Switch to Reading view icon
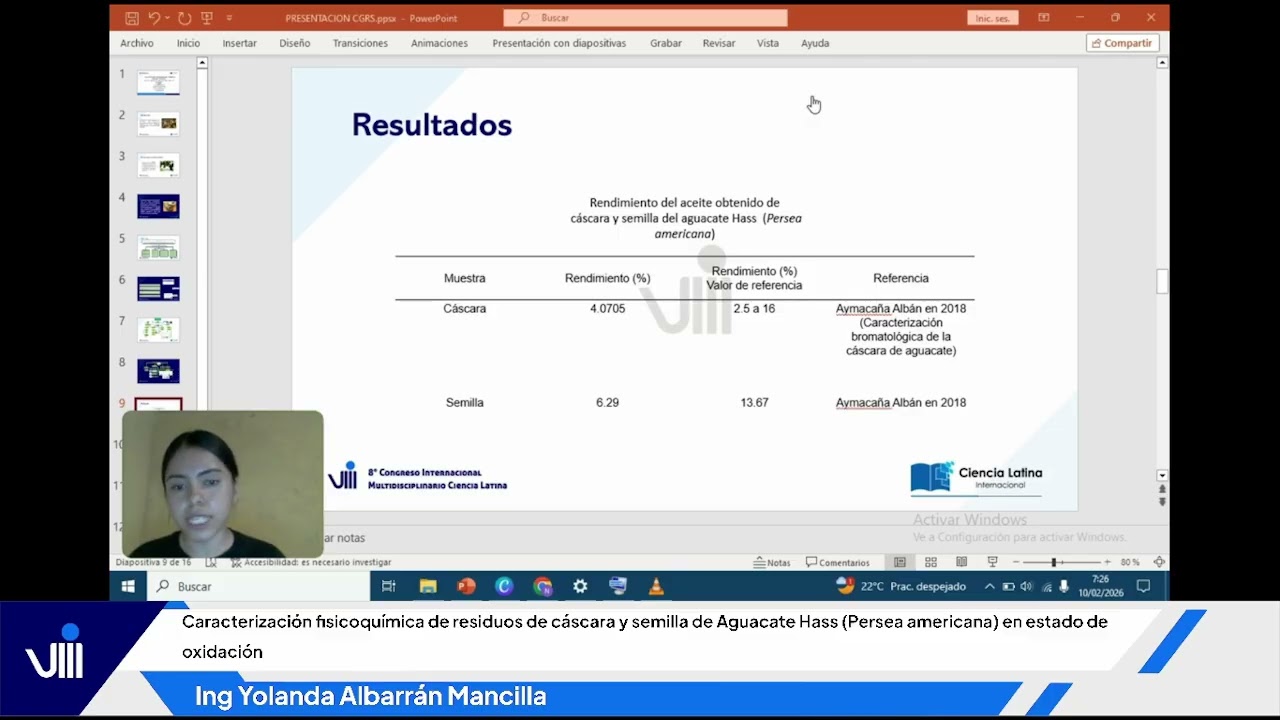 tap(962, 562)
